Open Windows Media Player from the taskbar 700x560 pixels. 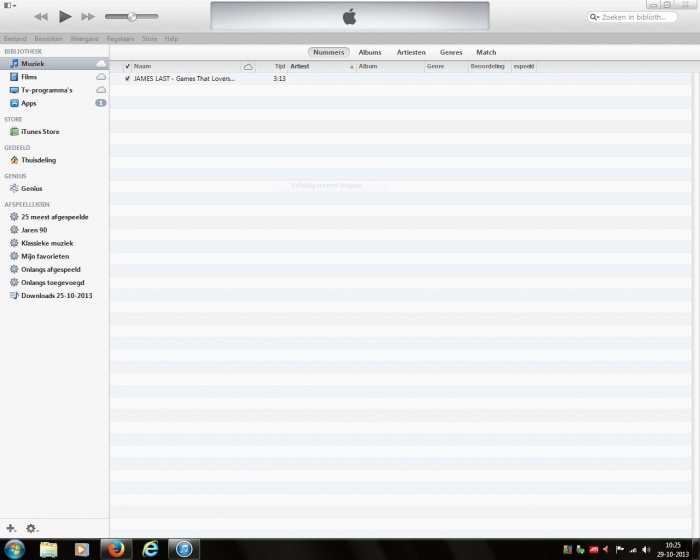click(82, 549)
